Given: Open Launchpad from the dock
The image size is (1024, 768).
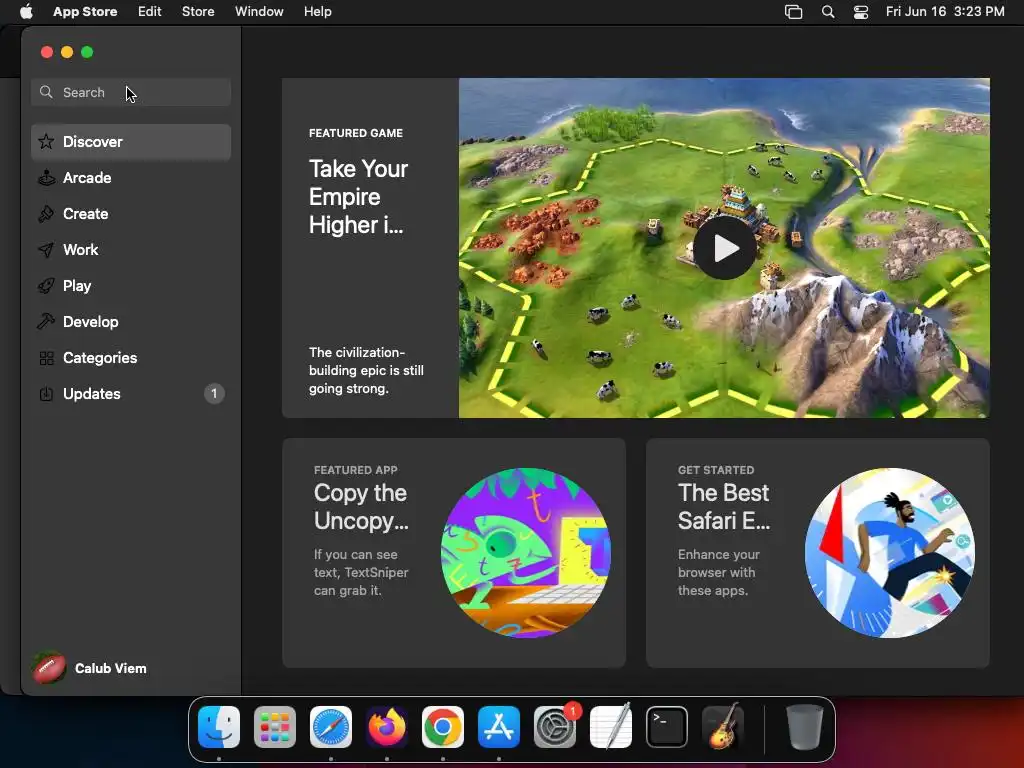Looking at the screenshot, I should click(x=275, y=727).
